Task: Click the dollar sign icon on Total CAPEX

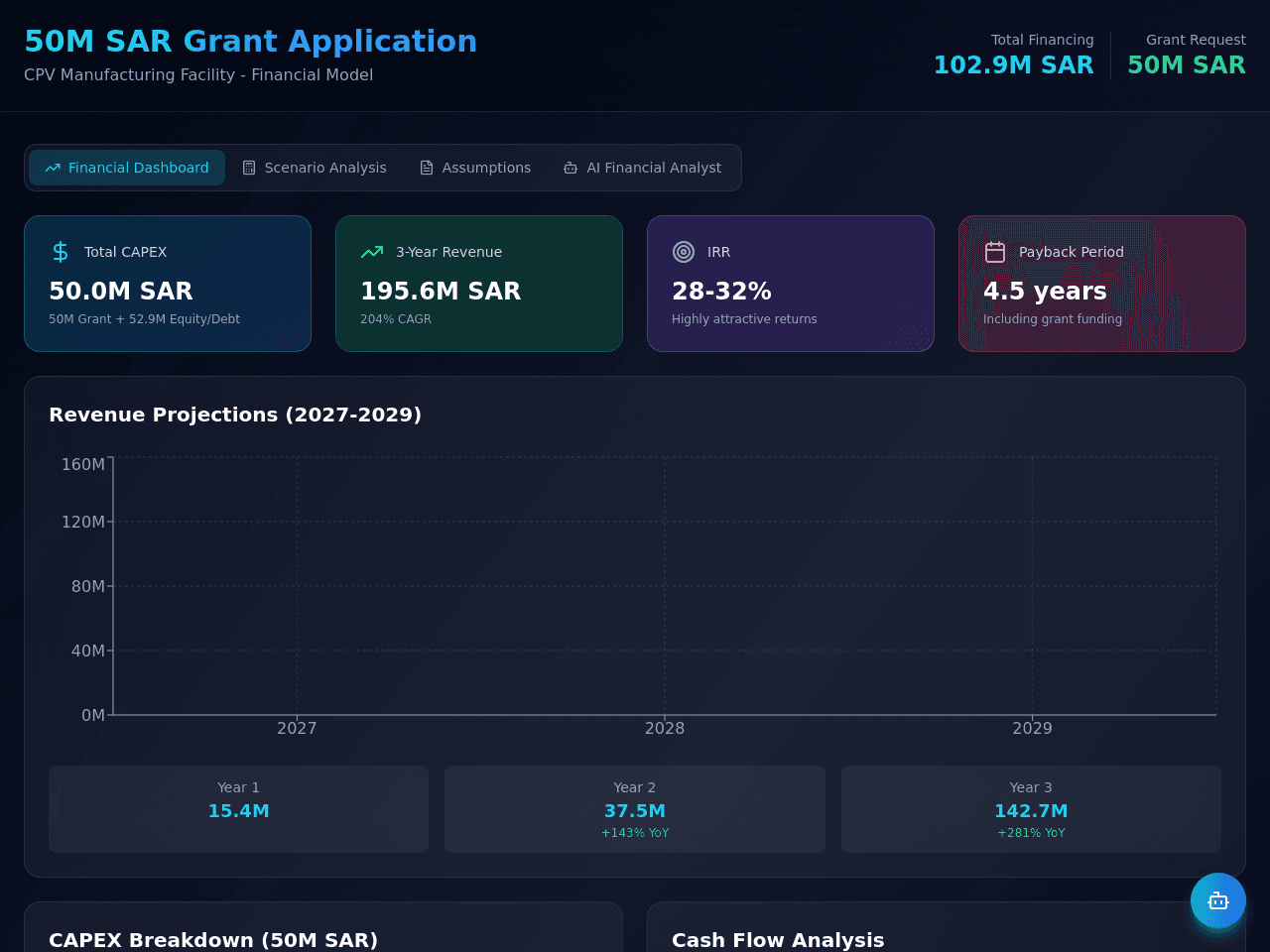Action: 61,252
